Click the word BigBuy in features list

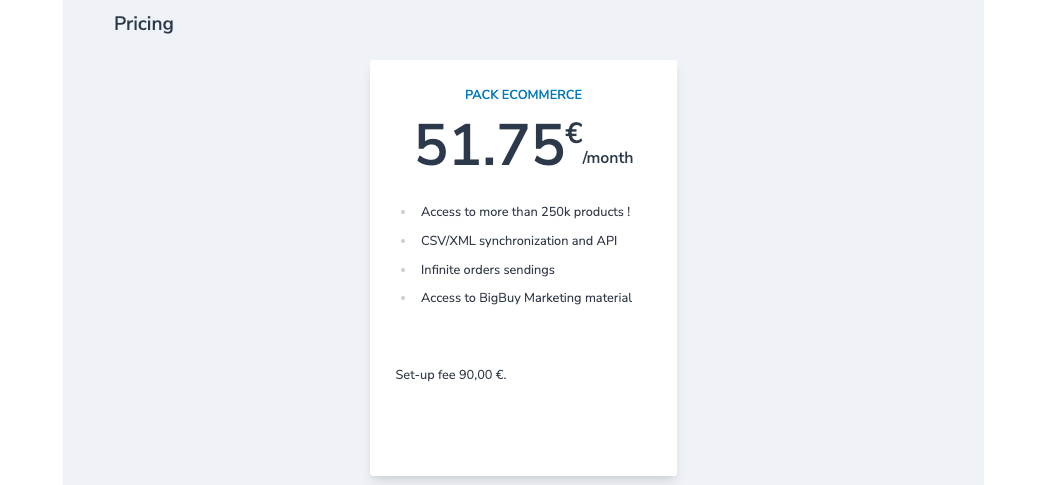click(500, 299)
